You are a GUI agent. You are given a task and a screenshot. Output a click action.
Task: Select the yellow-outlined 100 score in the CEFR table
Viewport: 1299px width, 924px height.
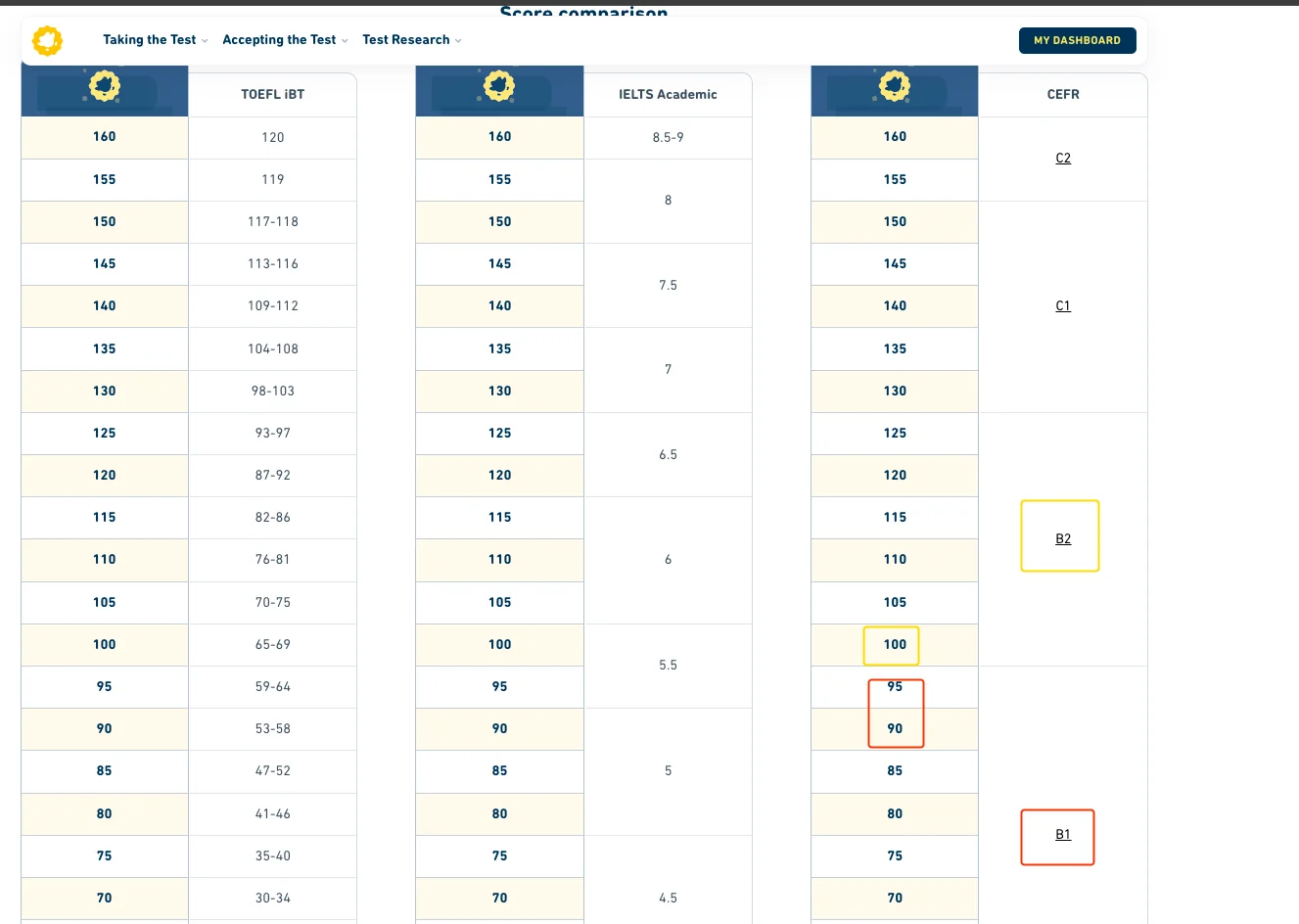(894, 645)
